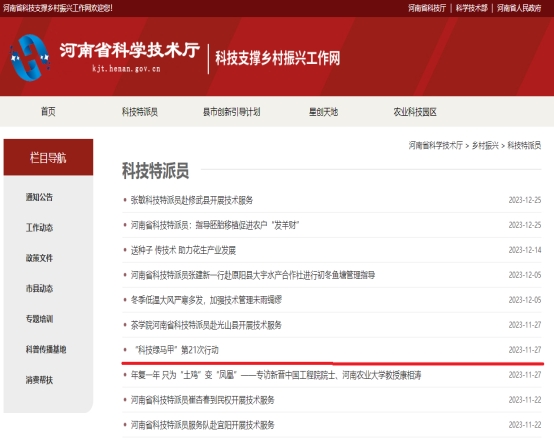Open the 科技特派员 navigation tab
This screenshot has width=554, height=441.
tap(140, 112)
